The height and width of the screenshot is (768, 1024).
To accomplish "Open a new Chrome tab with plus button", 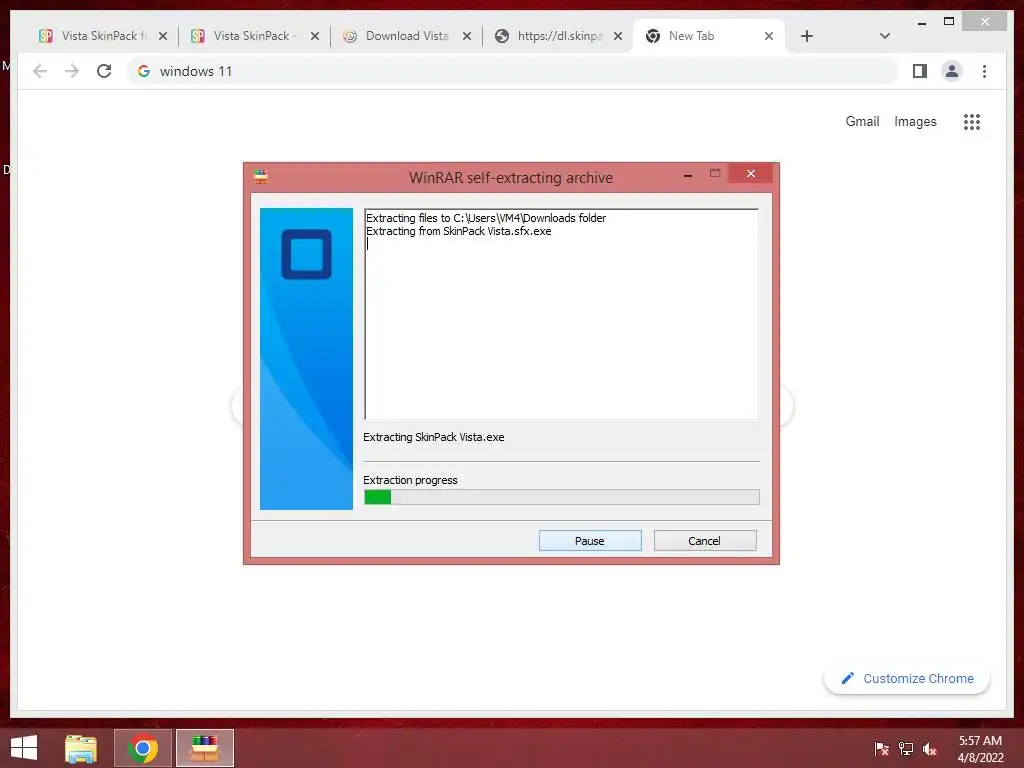I will coord(807,36).
